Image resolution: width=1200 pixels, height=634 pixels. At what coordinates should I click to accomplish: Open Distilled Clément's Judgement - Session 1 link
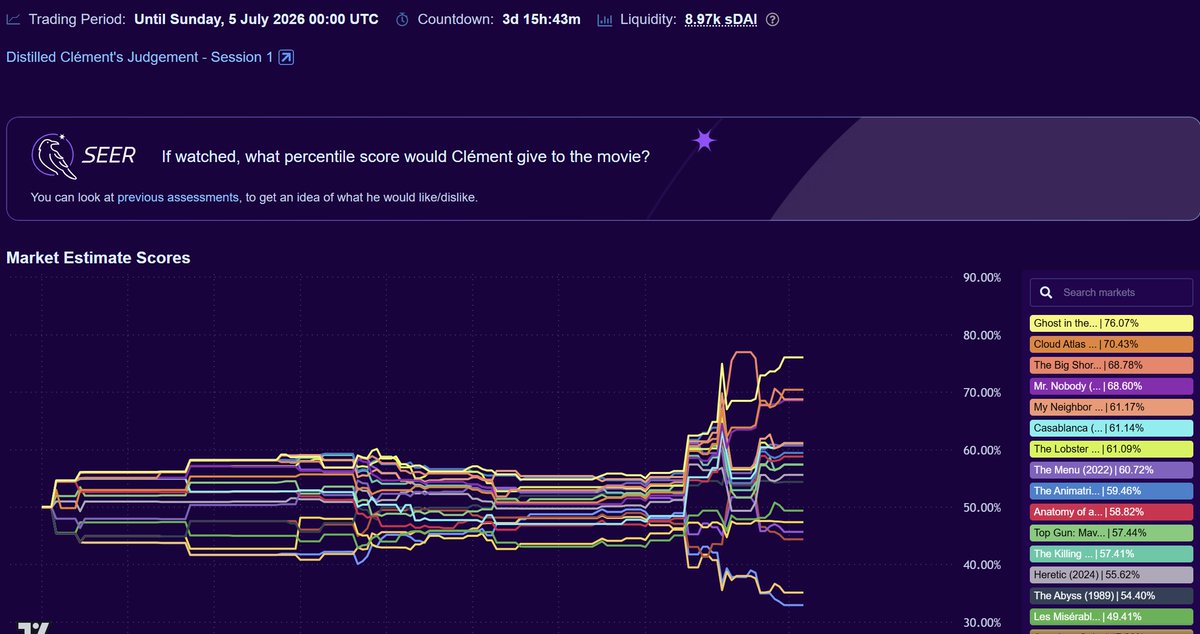[140, 57]
